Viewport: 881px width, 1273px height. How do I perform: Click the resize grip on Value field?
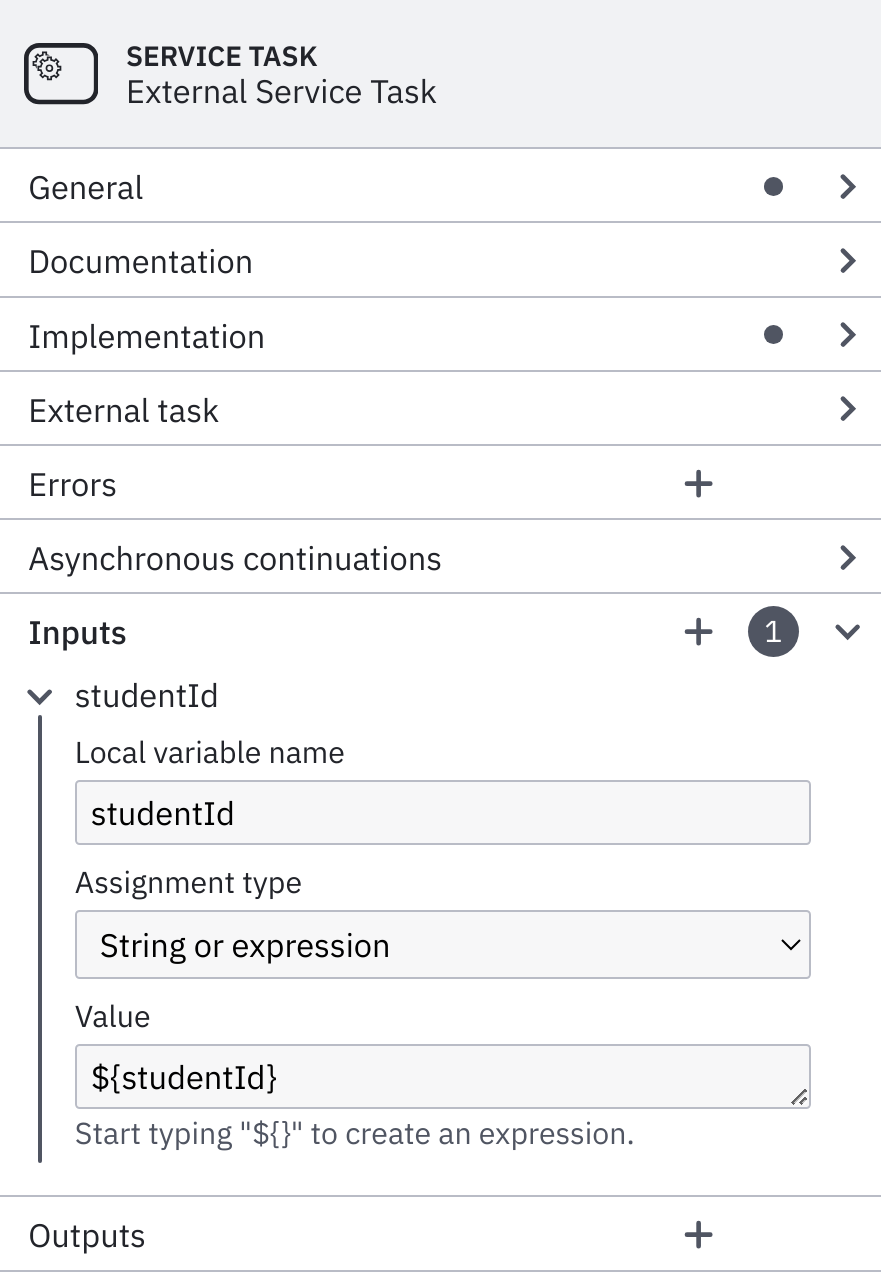pos(798,1097)
